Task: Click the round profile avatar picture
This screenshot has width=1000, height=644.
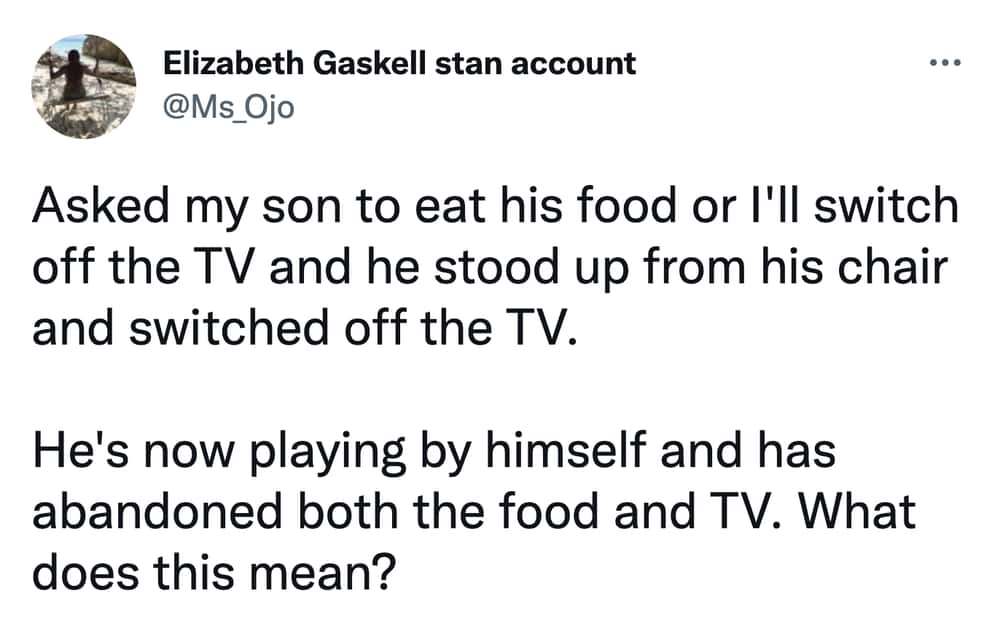Action: (x=84, y=87)
